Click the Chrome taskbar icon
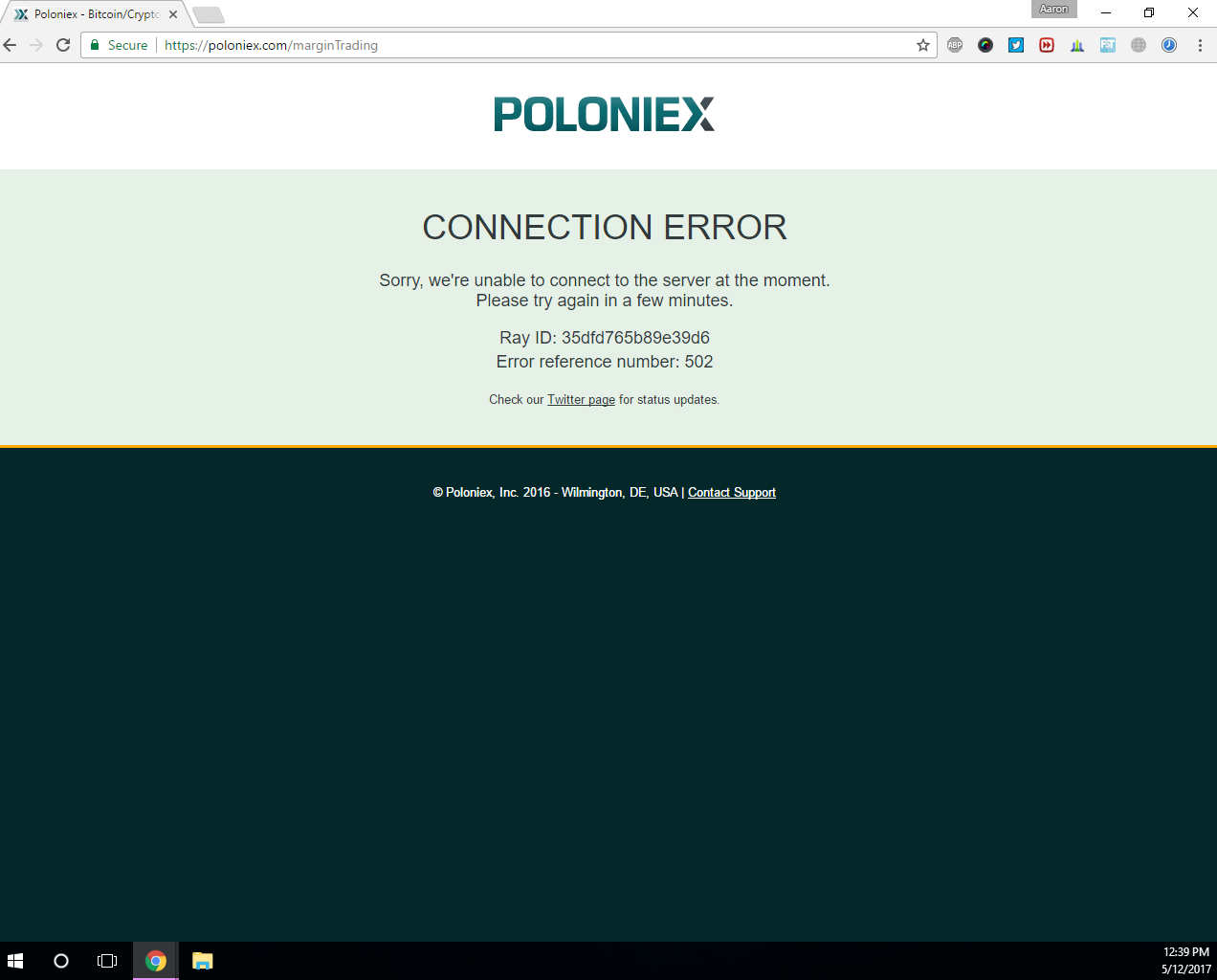Viewport: 1217px width, 980px height. coord(155,961)
